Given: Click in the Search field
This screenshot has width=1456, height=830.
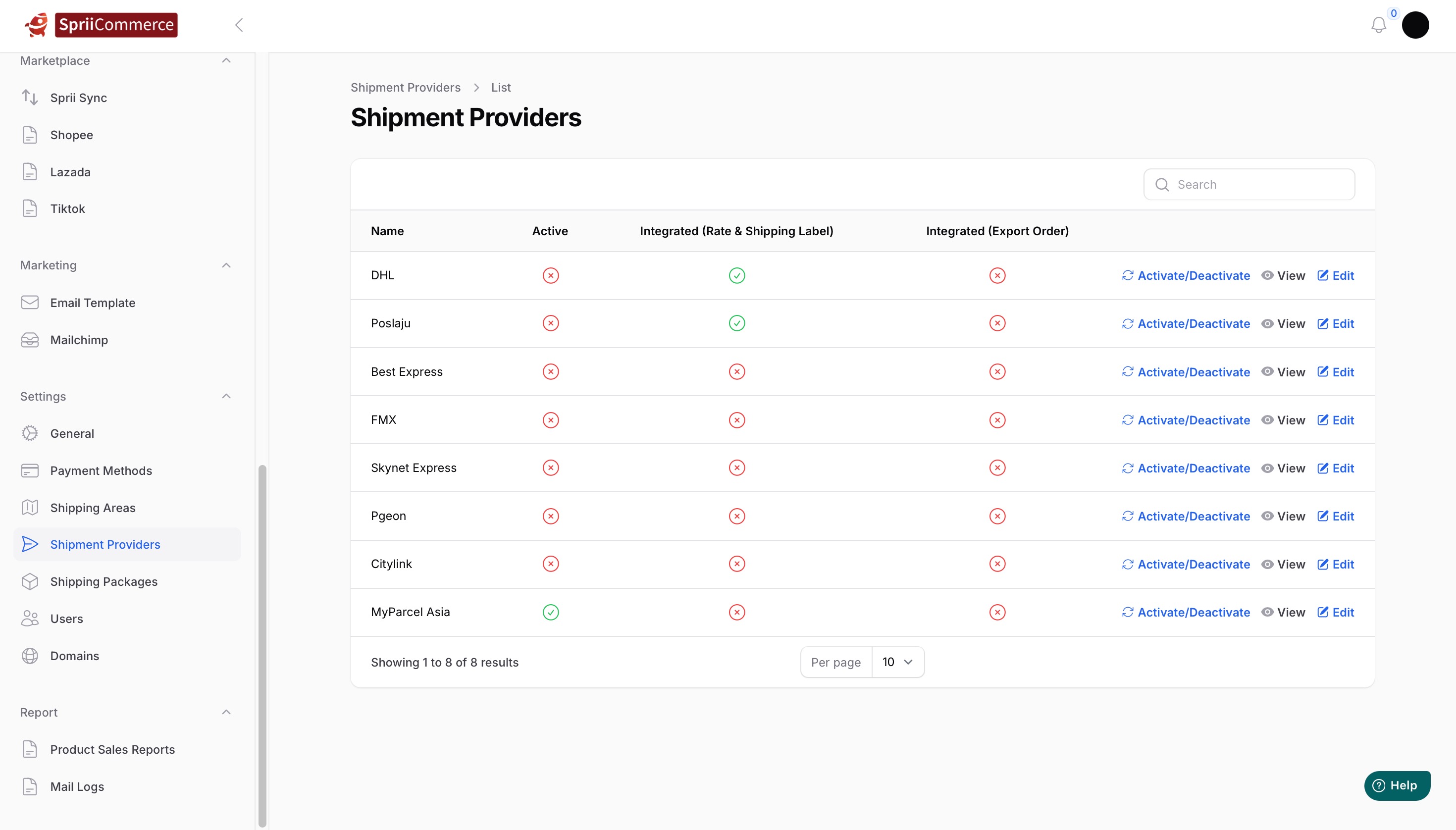Looking at the screenshot, I should pos(1249,184).
